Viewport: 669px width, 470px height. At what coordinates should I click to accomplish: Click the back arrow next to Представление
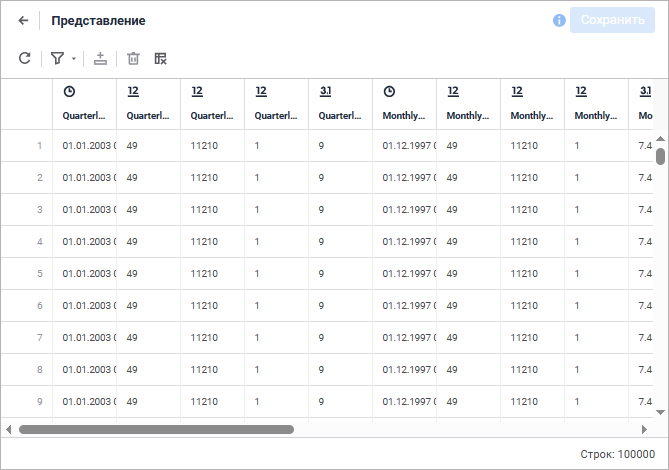24,20
